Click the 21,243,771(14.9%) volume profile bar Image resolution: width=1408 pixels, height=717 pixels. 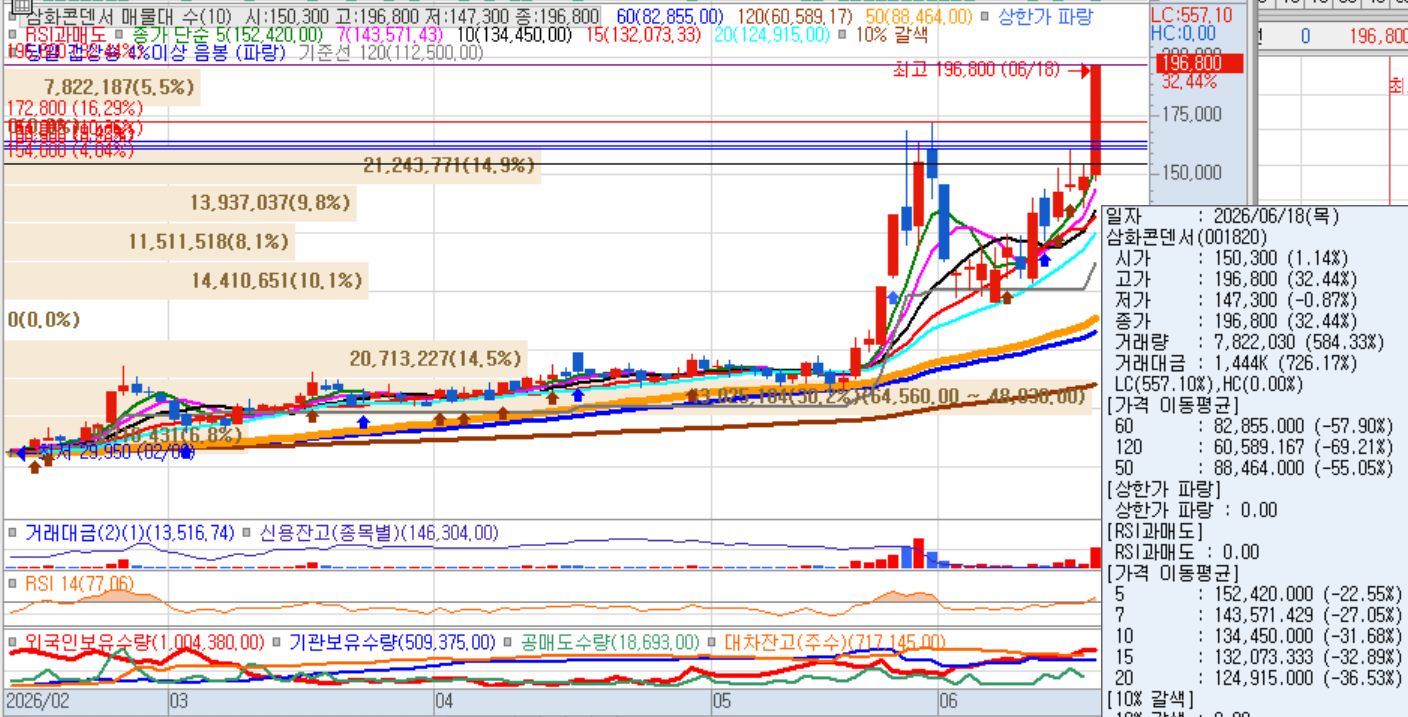[272, 165]
